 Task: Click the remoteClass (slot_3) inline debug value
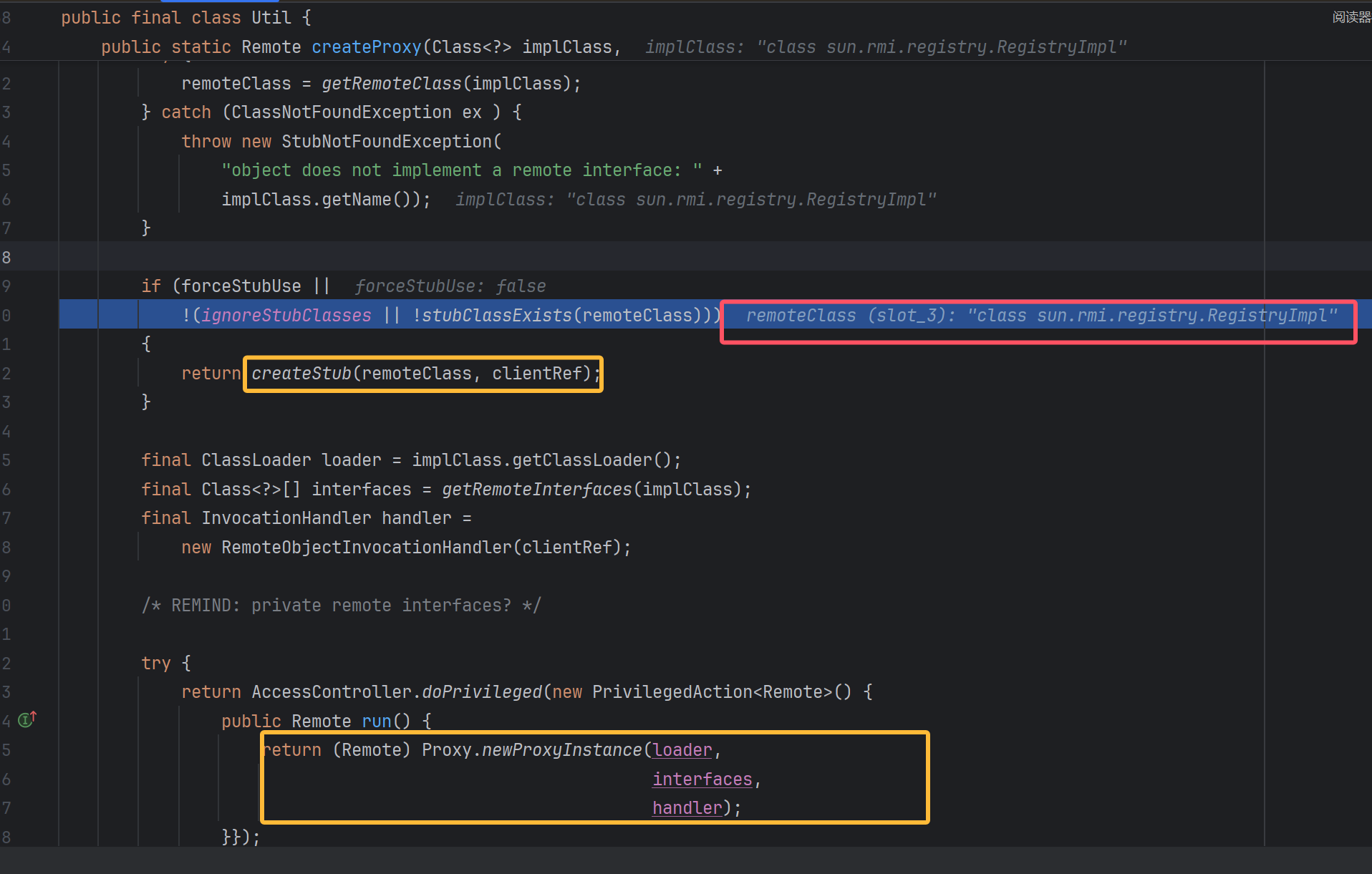click(x=1041, y=316)
